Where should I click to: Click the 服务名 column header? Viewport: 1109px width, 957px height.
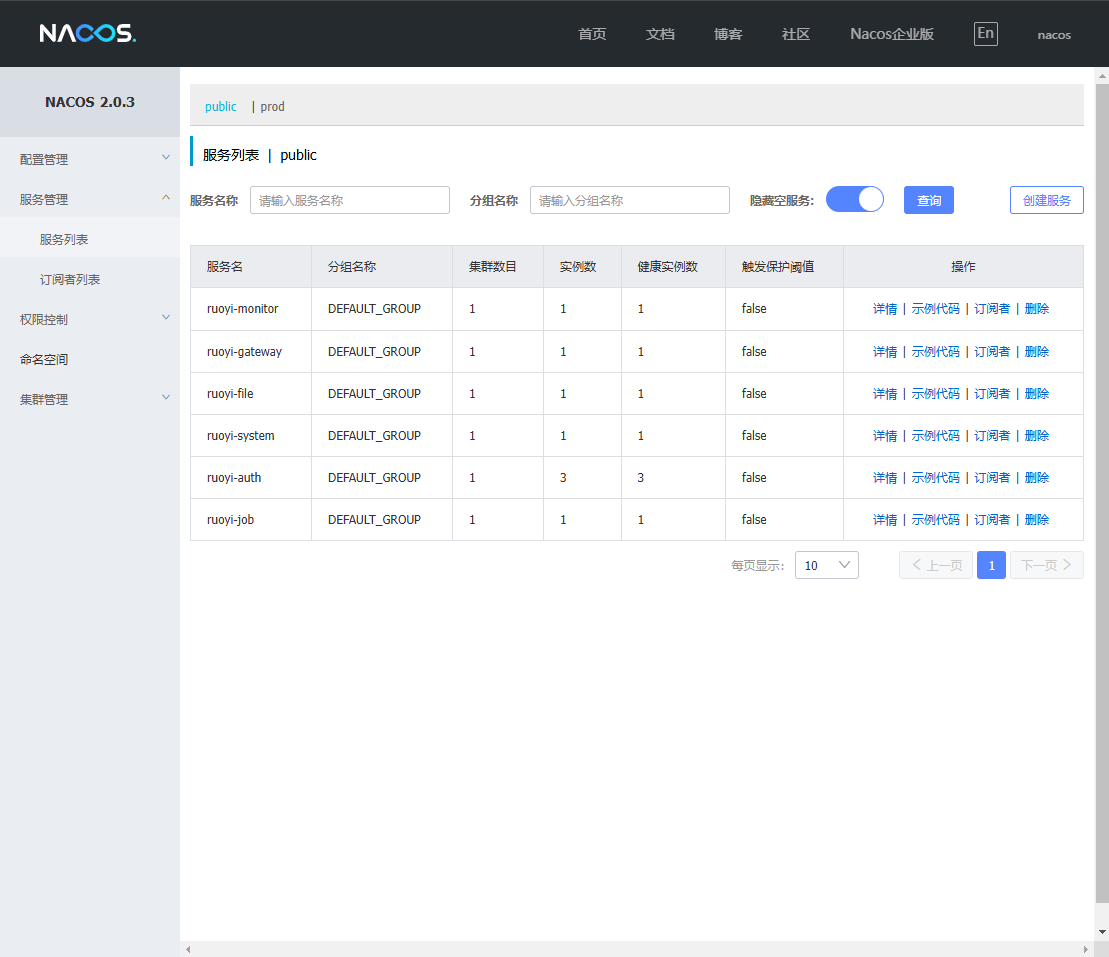250,267
